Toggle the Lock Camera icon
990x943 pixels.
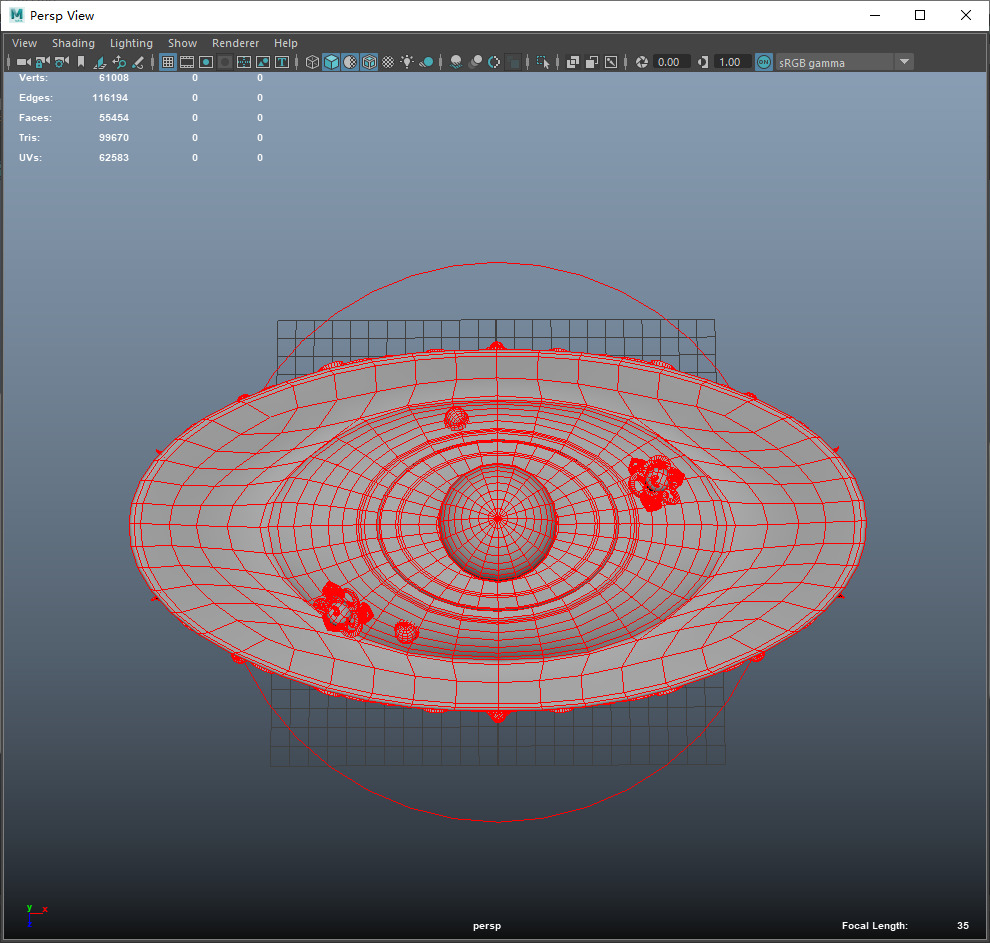coord(42,62)
